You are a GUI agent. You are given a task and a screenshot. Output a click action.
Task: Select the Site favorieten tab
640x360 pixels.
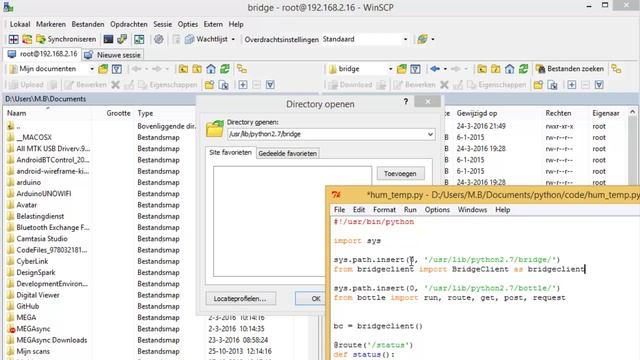230,152
